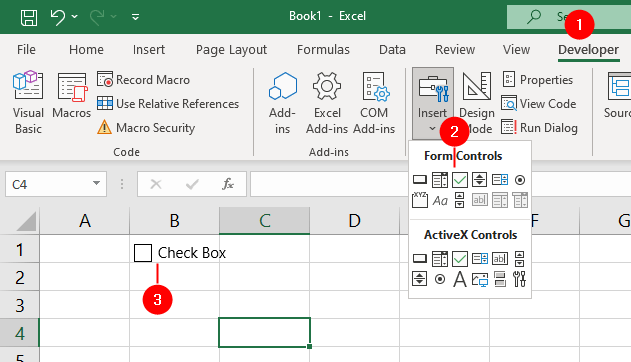Click the Name Box showing C4

56,184
